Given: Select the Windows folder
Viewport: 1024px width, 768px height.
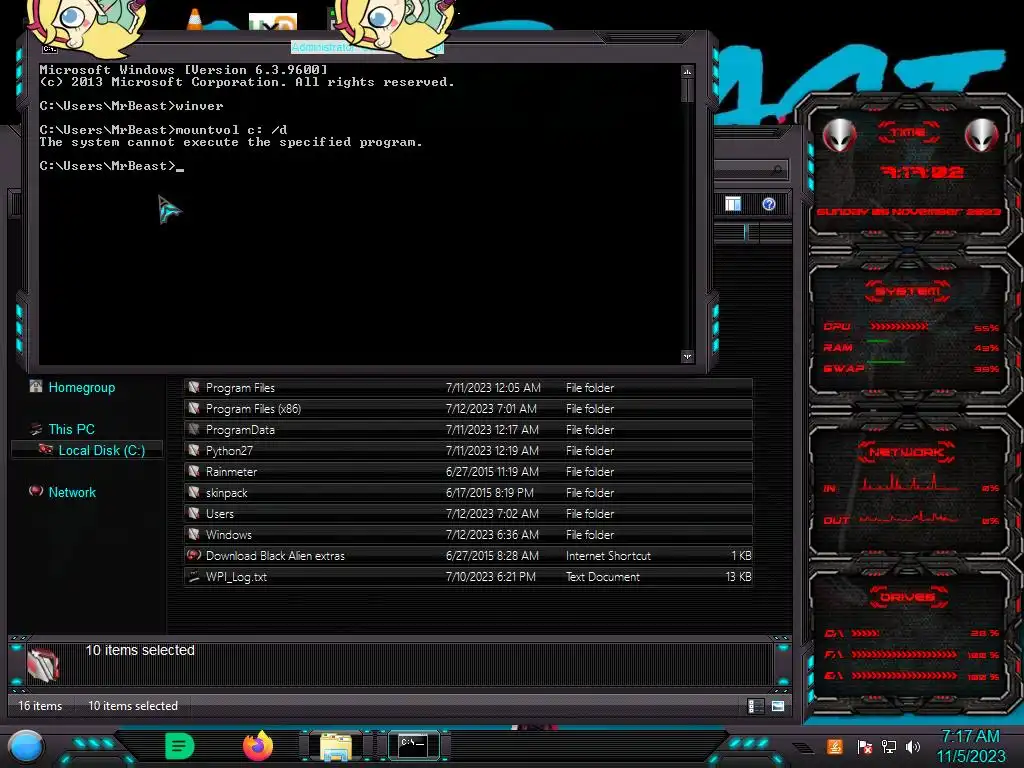Looking at the screenshot, I should (x=468, y=534).
